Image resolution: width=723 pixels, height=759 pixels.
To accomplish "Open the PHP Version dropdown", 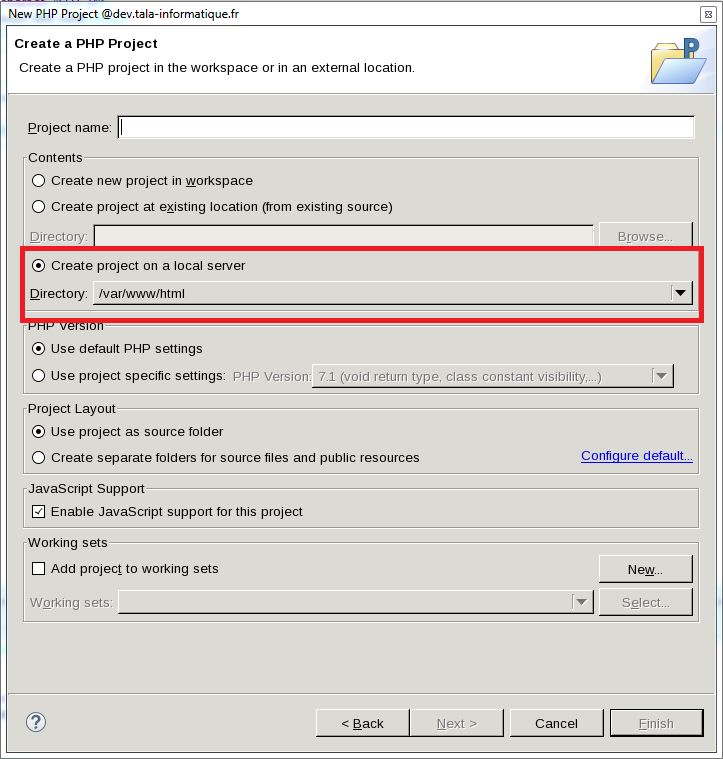I will click(x=661, y=376).
